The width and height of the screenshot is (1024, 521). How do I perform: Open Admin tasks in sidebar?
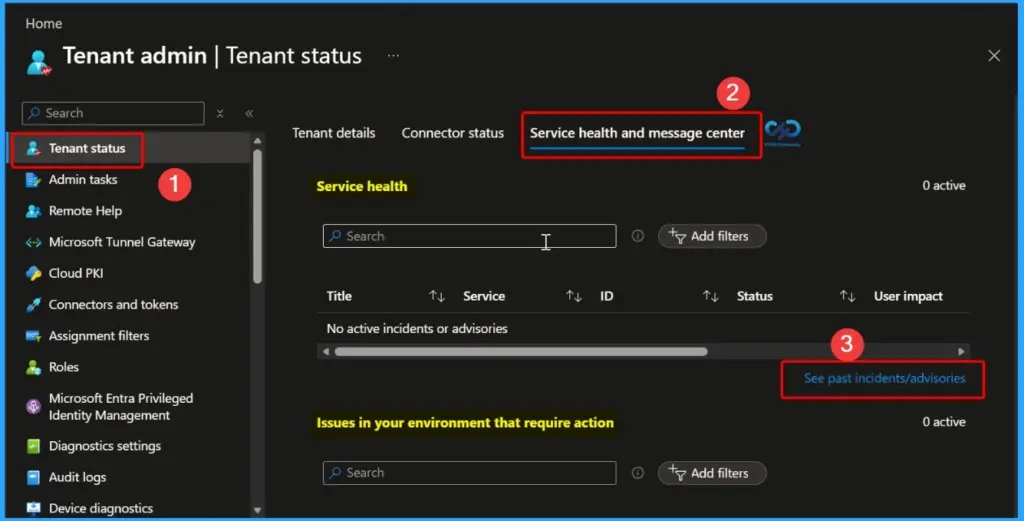pyautogui.click(x=83, y=180)
